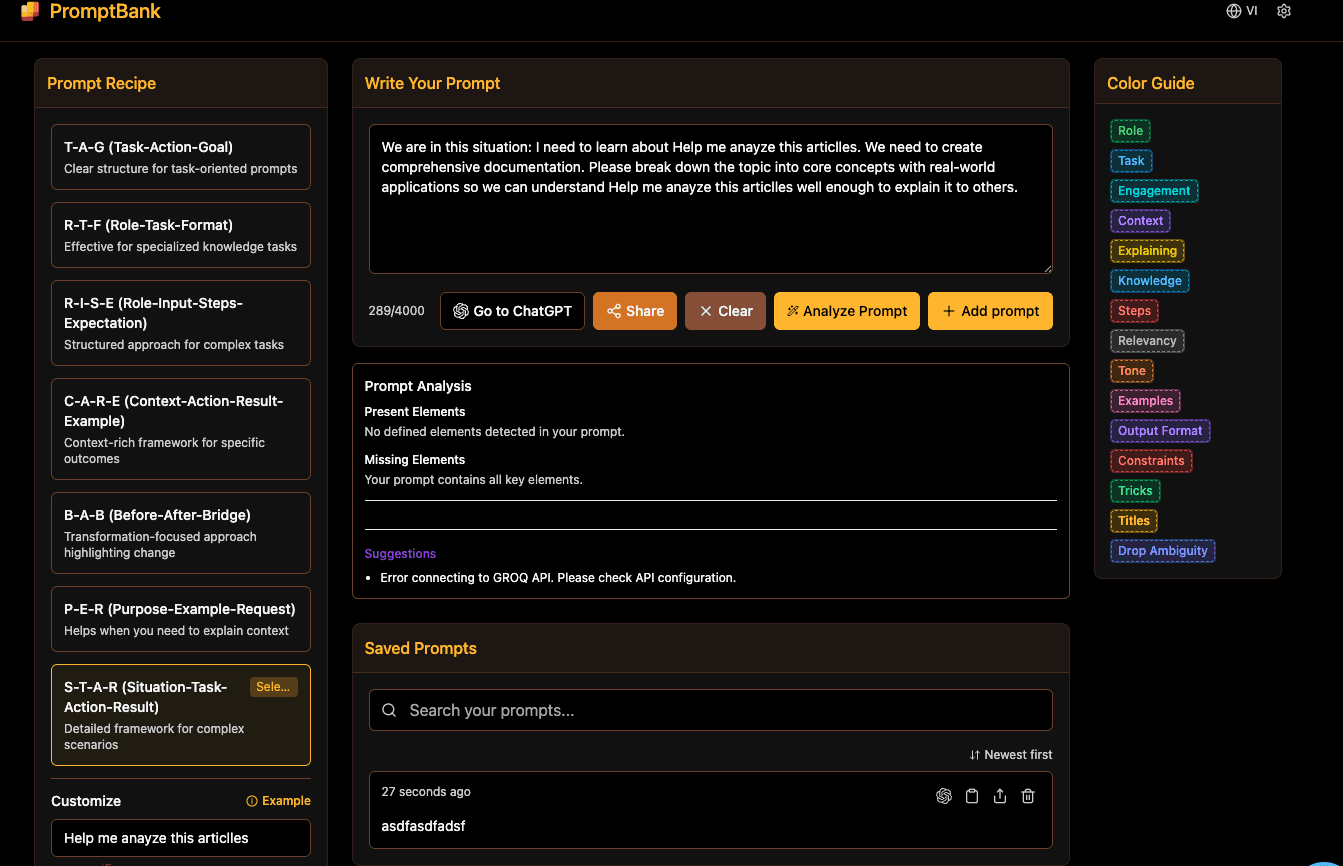Open the B-A-B recipe details
Image resolution: width=1343 pixels, height=866 pixels.
(180, 533)
